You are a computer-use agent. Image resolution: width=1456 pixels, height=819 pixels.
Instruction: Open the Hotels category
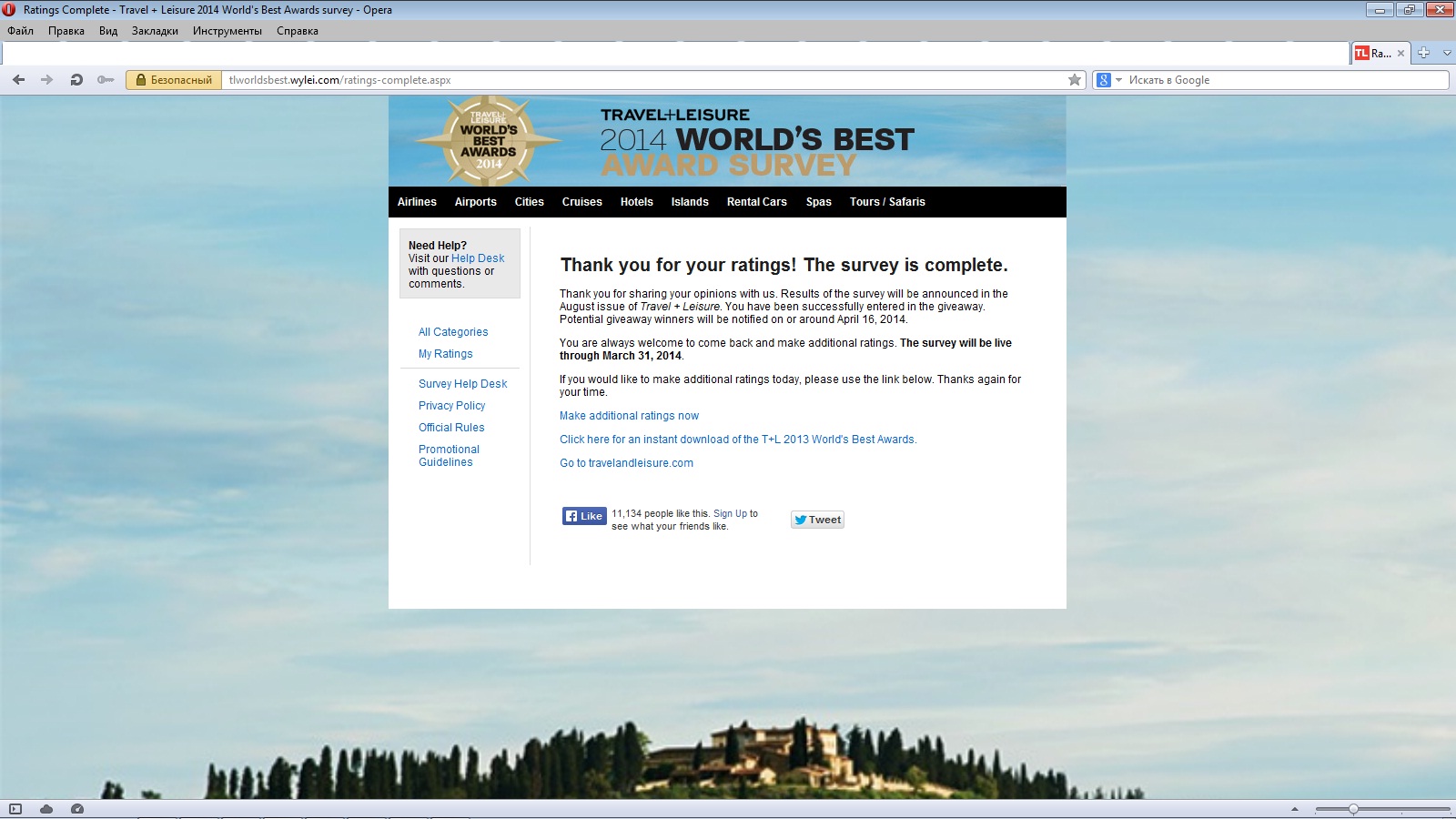(637, 202)
